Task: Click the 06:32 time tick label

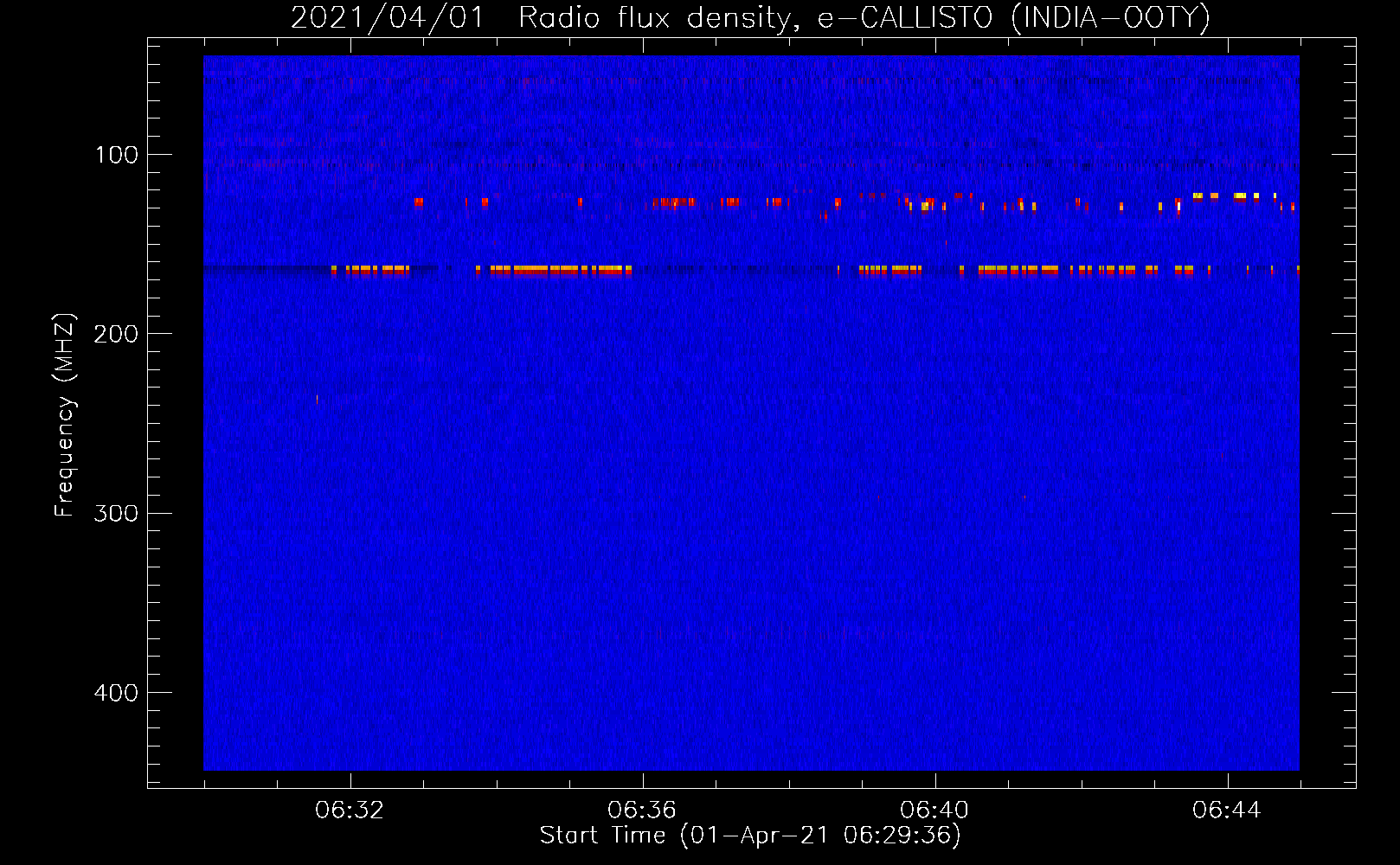Action: point(350,811)
